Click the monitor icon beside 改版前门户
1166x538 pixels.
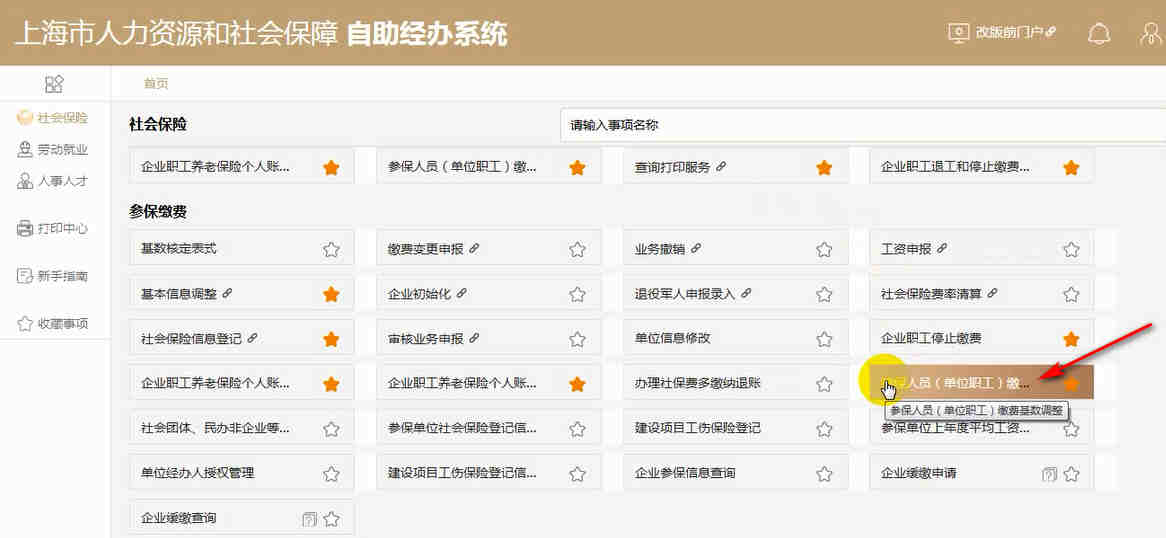(959, 33)
